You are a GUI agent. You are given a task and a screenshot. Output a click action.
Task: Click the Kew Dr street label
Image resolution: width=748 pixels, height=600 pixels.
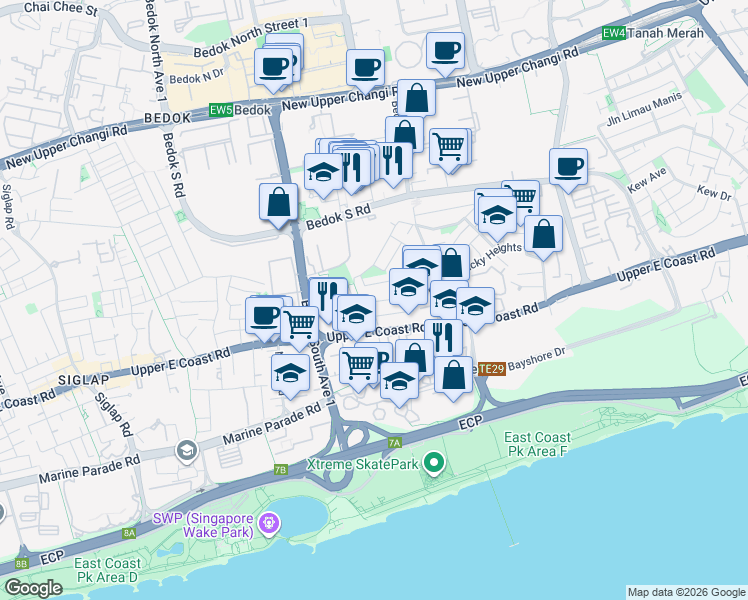[714, 193]
